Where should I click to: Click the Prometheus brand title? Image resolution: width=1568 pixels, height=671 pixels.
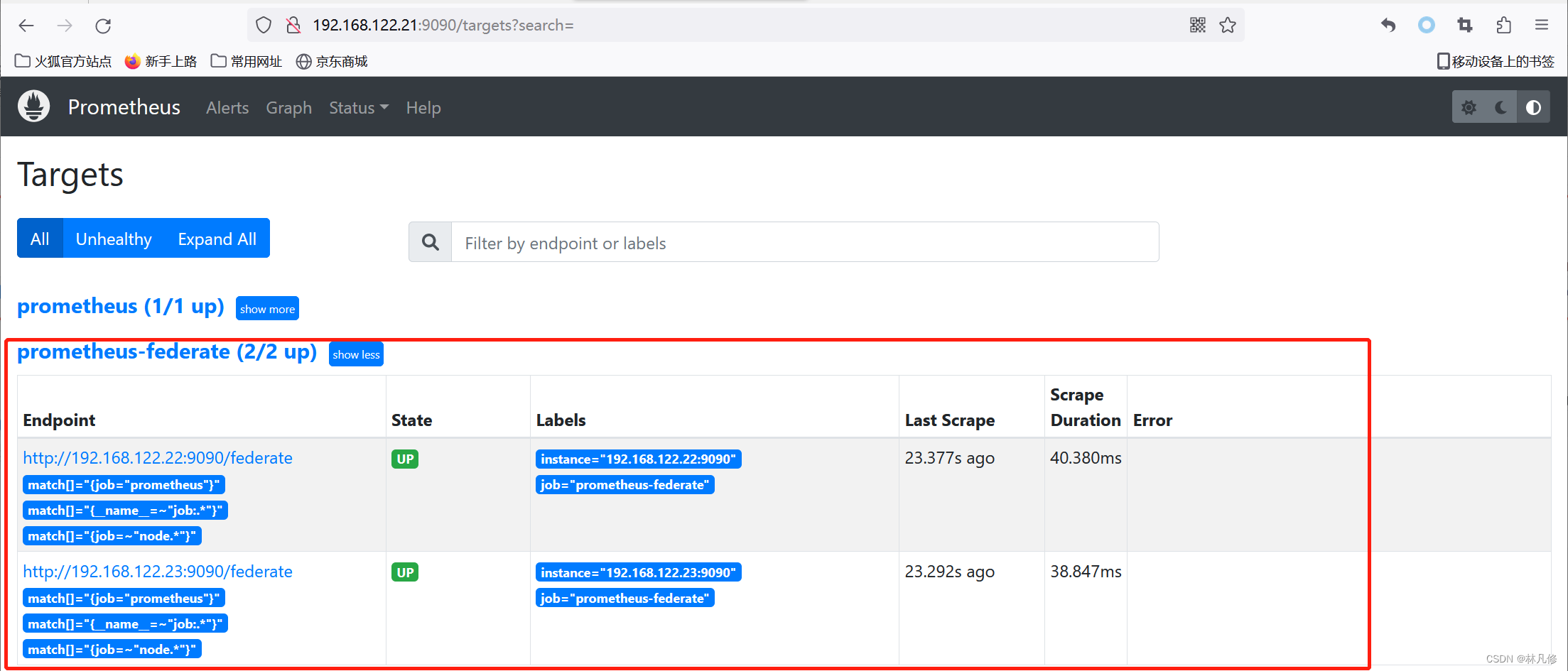coord(124,107)
